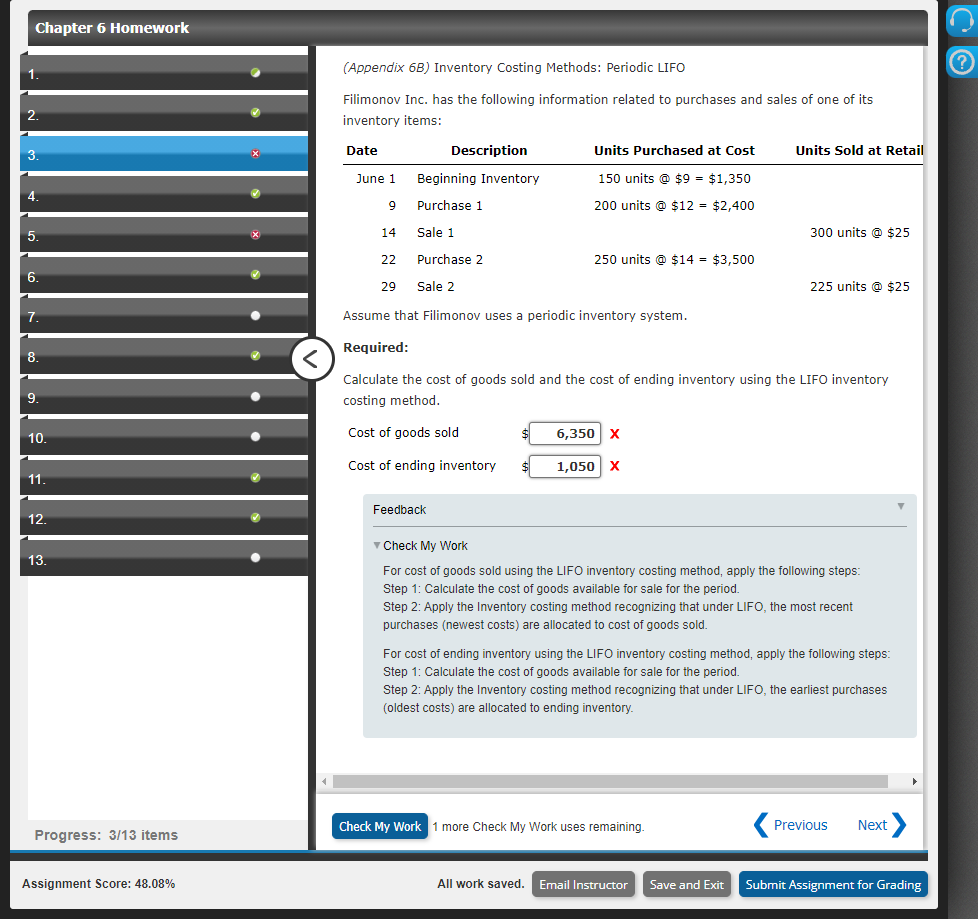Open question 5 in the list

coord(164,235)
